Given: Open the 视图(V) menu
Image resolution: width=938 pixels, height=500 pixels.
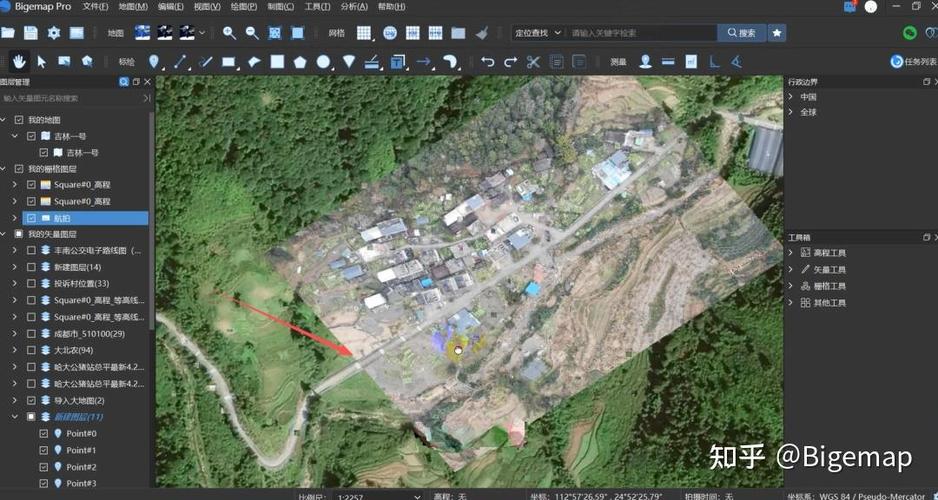Looking at the screenshot, I should (x=207, y=7).
